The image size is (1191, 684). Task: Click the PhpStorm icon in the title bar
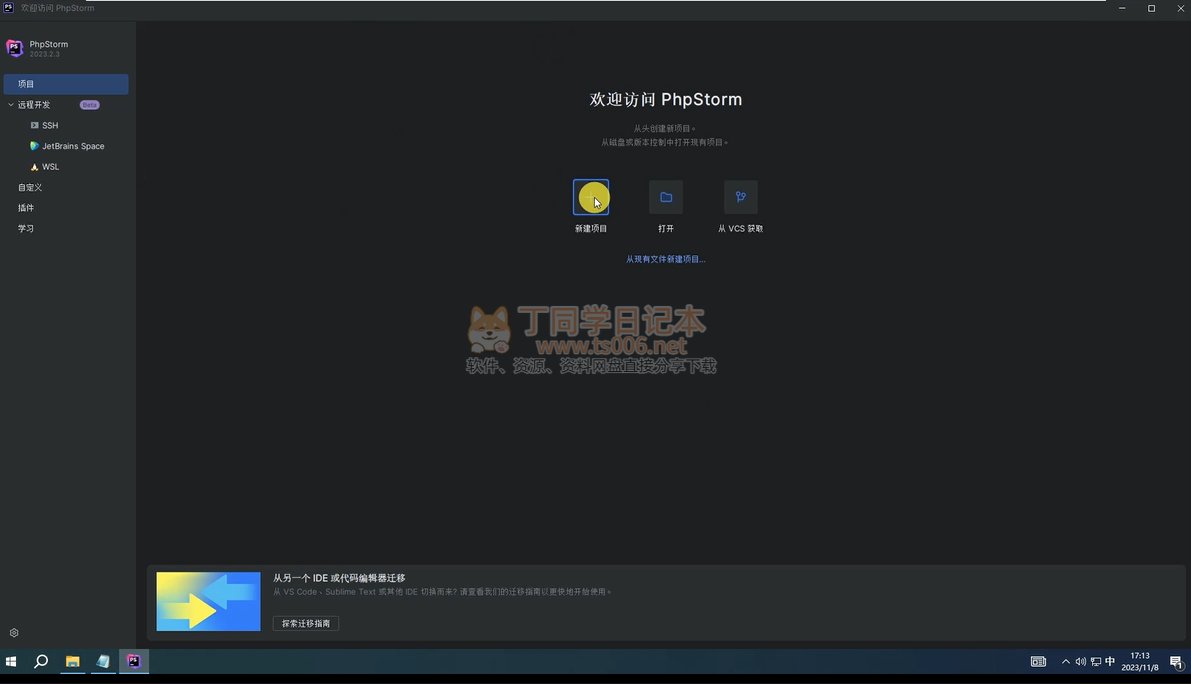[x=8, y=8]
